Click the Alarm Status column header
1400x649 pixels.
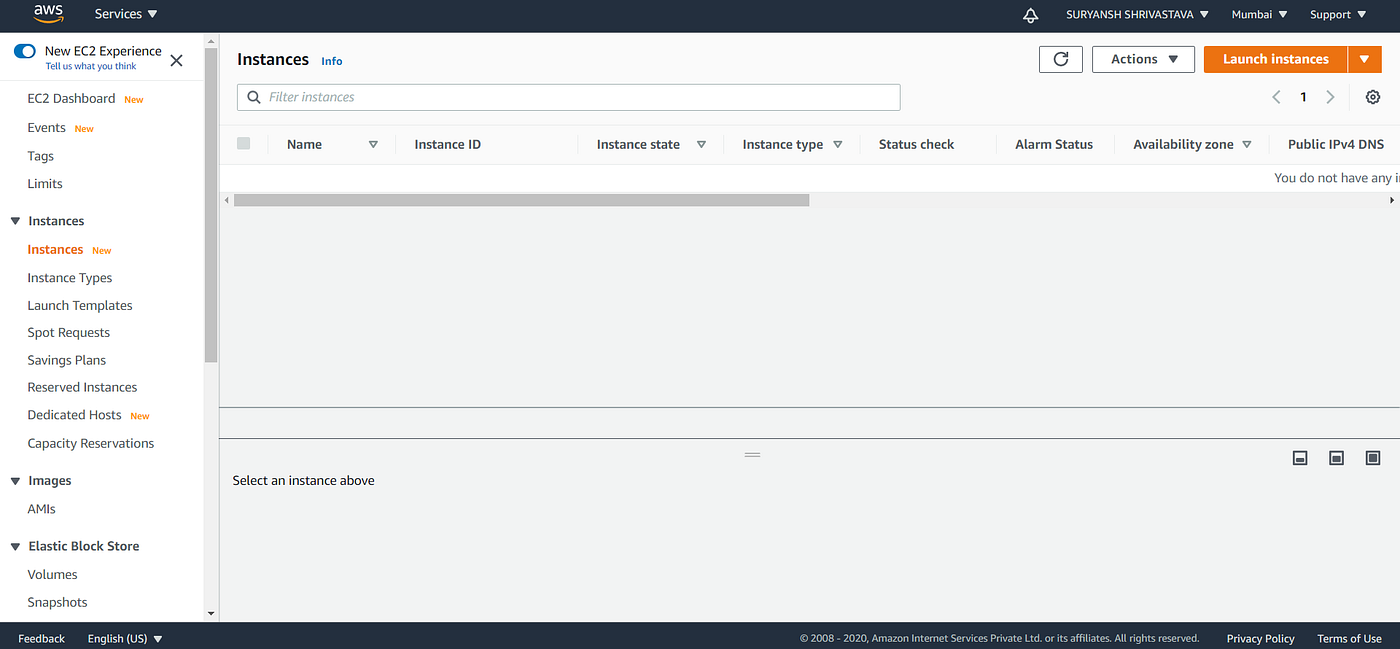(x=1054, y=144)
